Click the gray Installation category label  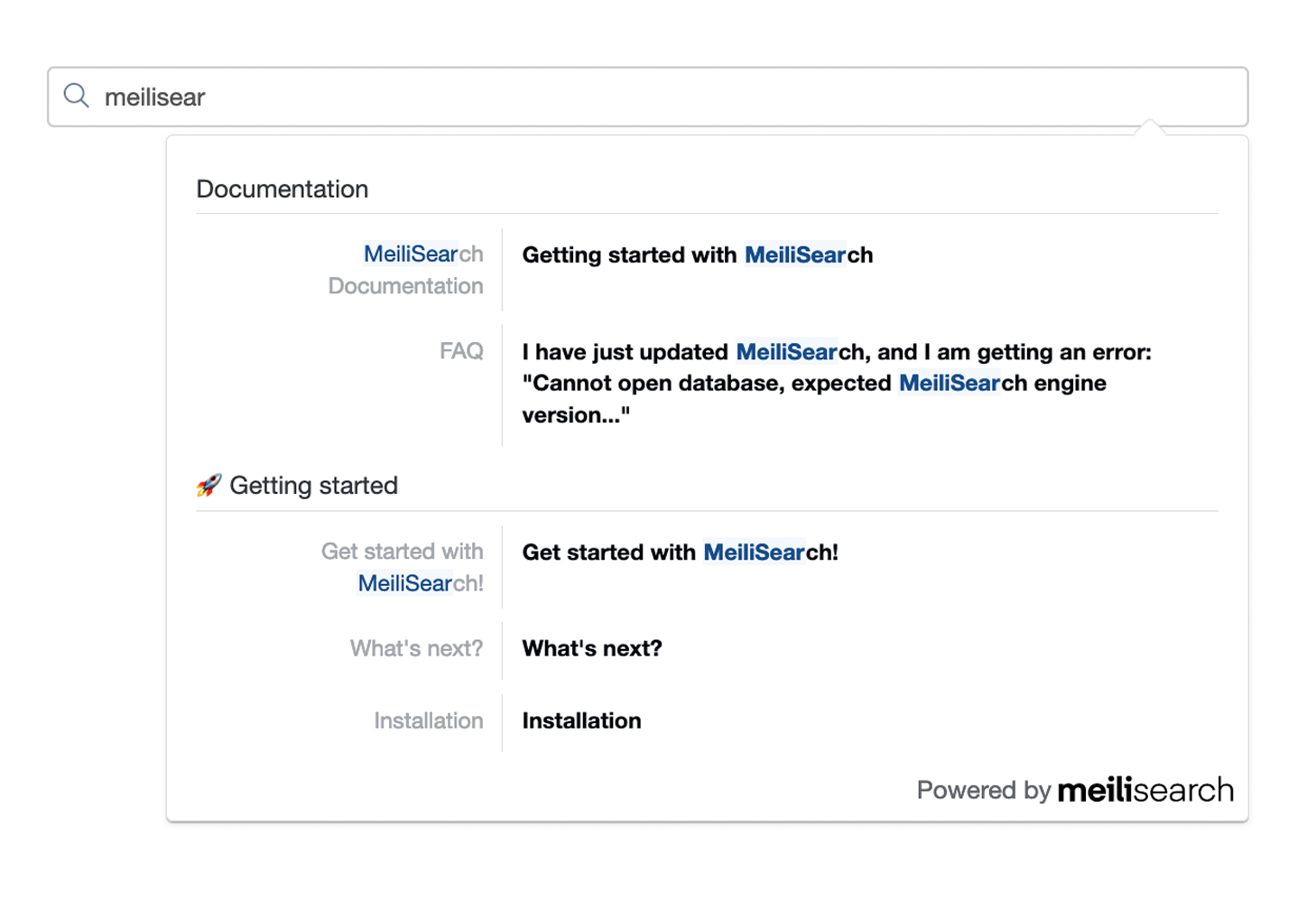(x=429, y=720)
